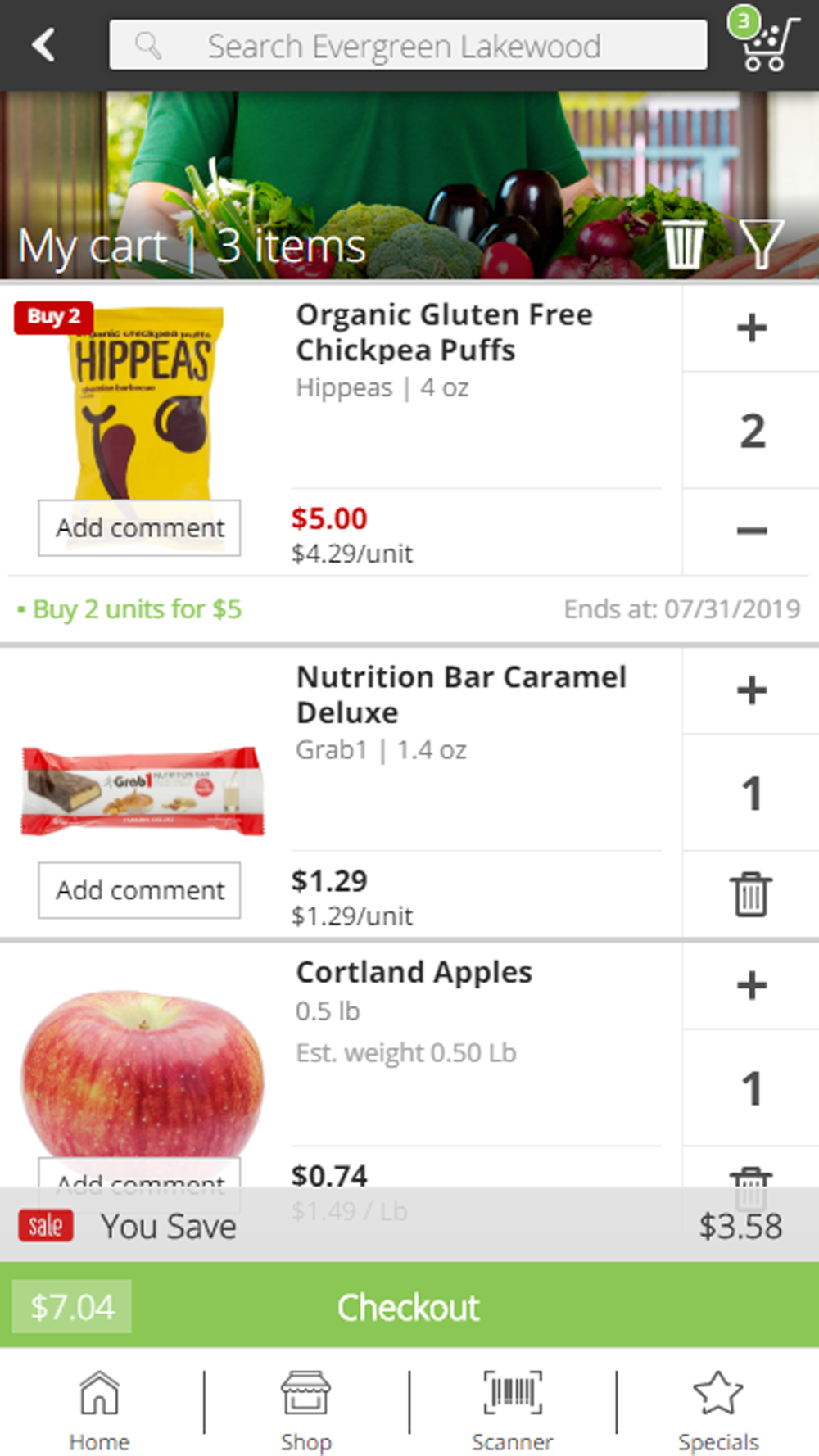Image resolution: width=819 pixels, height=1456 pixels.
Task: Add comment to Nutrition Bar item
Action: pyautogui.click(x=140, y=890)
